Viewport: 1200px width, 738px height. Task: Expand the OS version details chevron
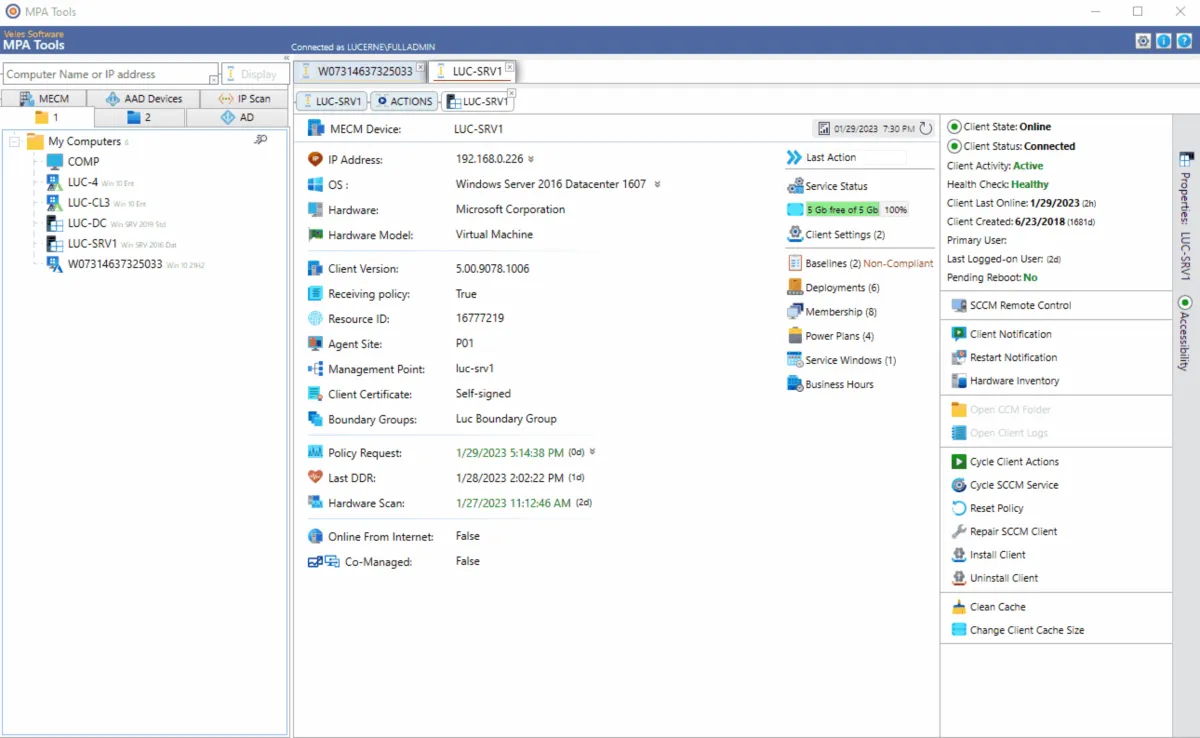(657, 184)
